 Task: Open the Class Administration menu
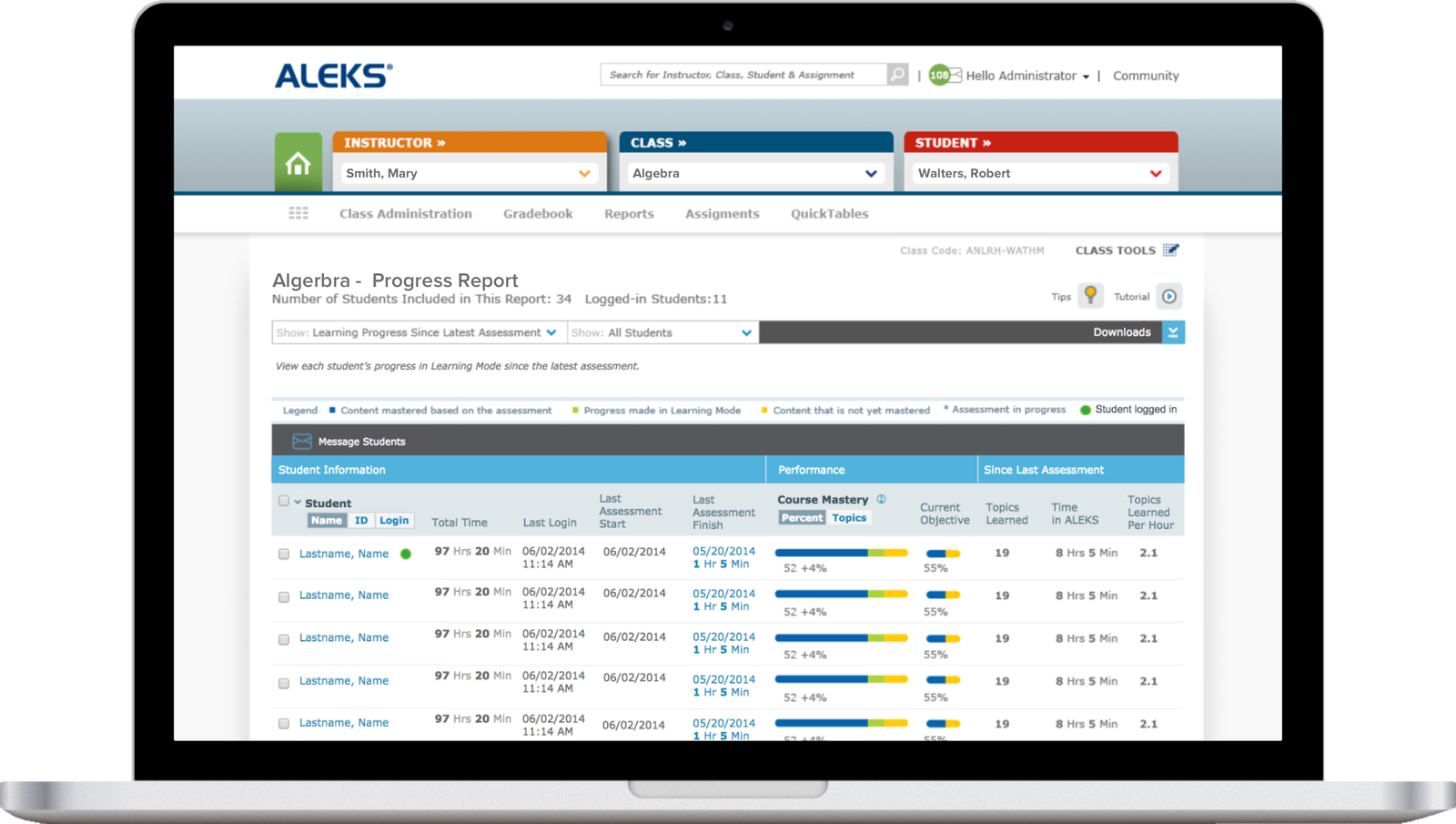[406, 214]
